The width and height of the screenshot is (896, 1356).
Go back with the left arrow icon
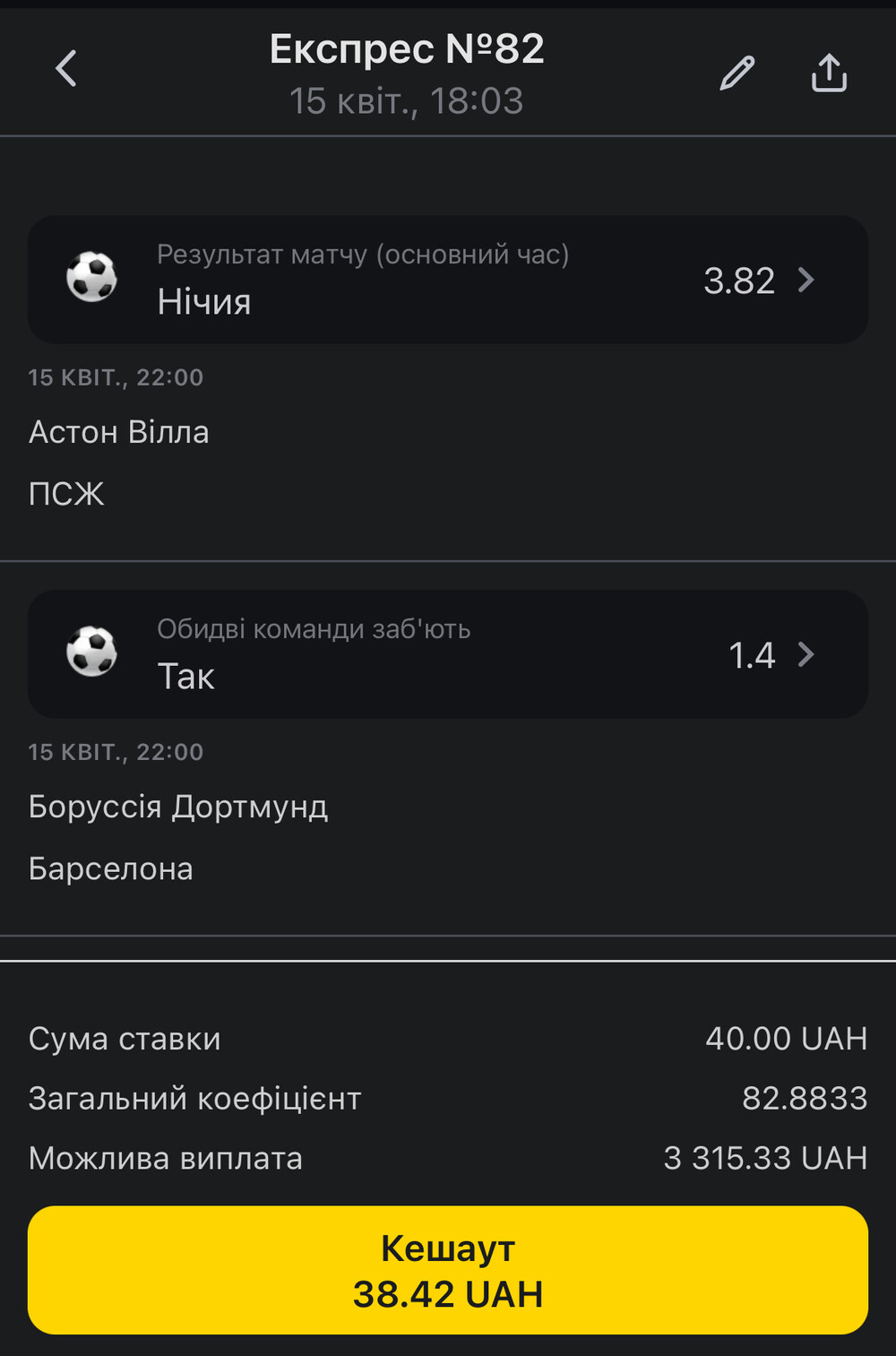pos(66,69)
